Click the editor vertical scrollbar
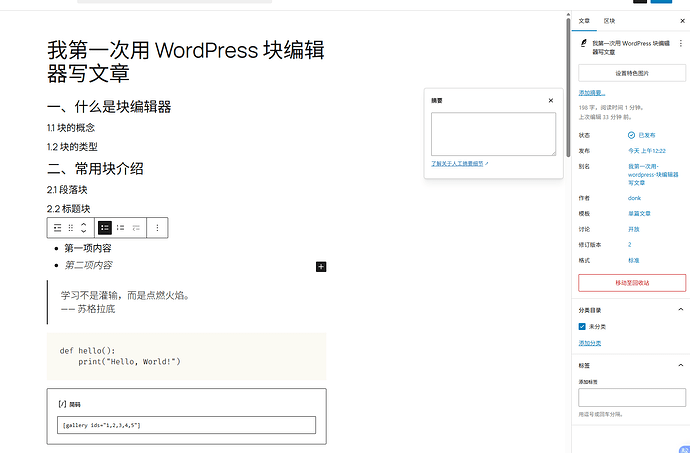This screenshot has height=453, width=690. point(568,88)
